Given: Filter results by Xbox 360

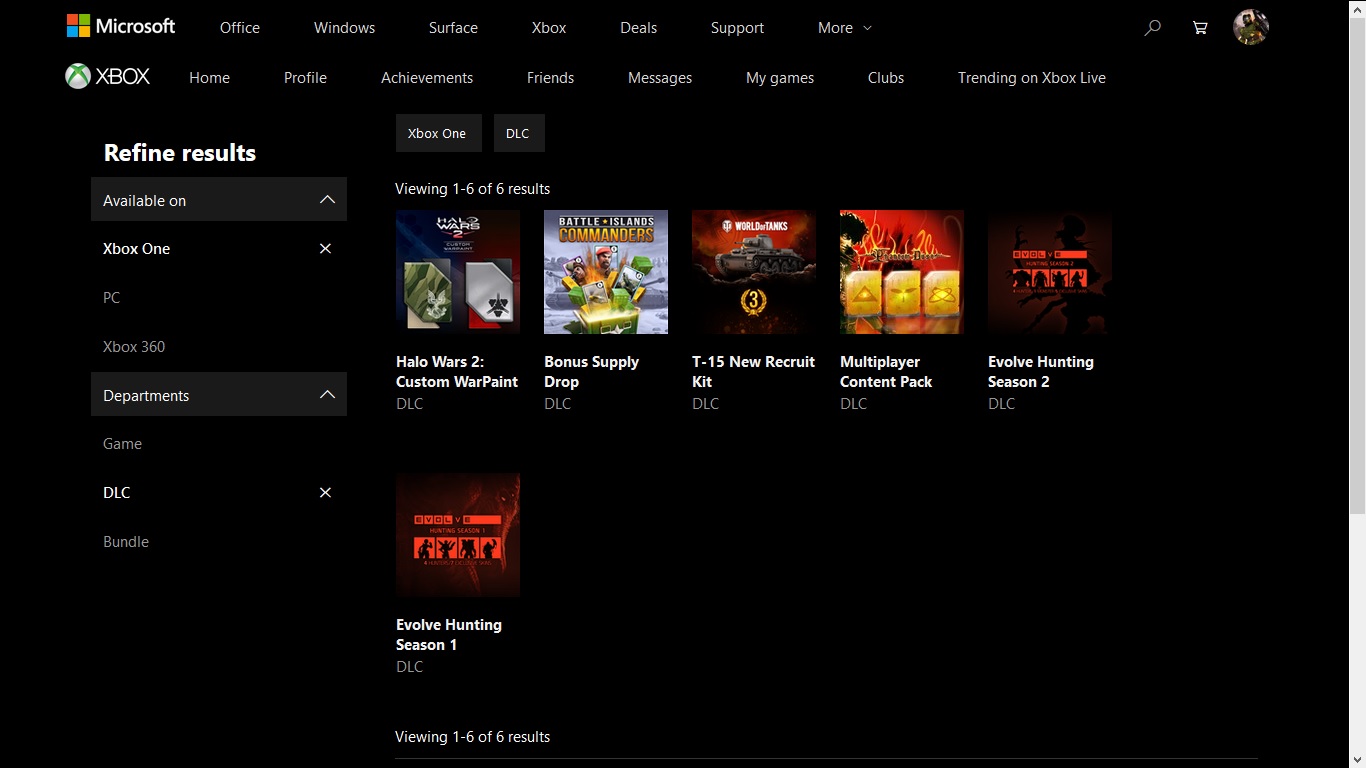Looking at the screenshot, I should [134, 347].
